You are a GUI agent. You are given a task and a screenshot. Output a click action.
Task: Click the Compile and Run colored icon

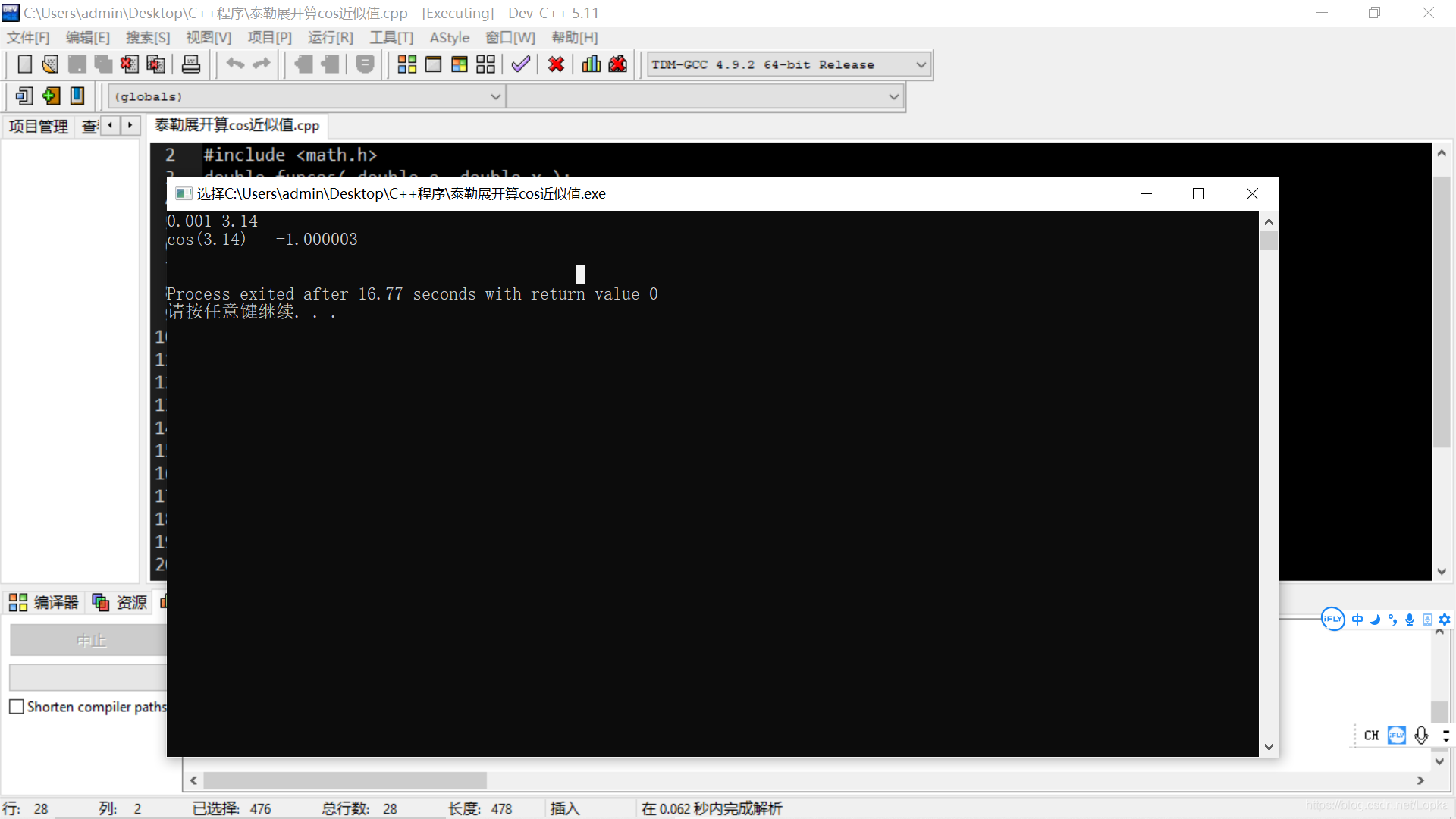[460, 64]
